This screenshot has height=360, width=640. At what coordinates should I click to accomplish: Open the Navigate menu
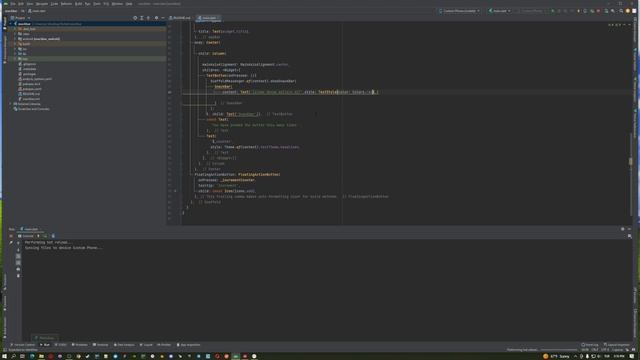point(42,4)
